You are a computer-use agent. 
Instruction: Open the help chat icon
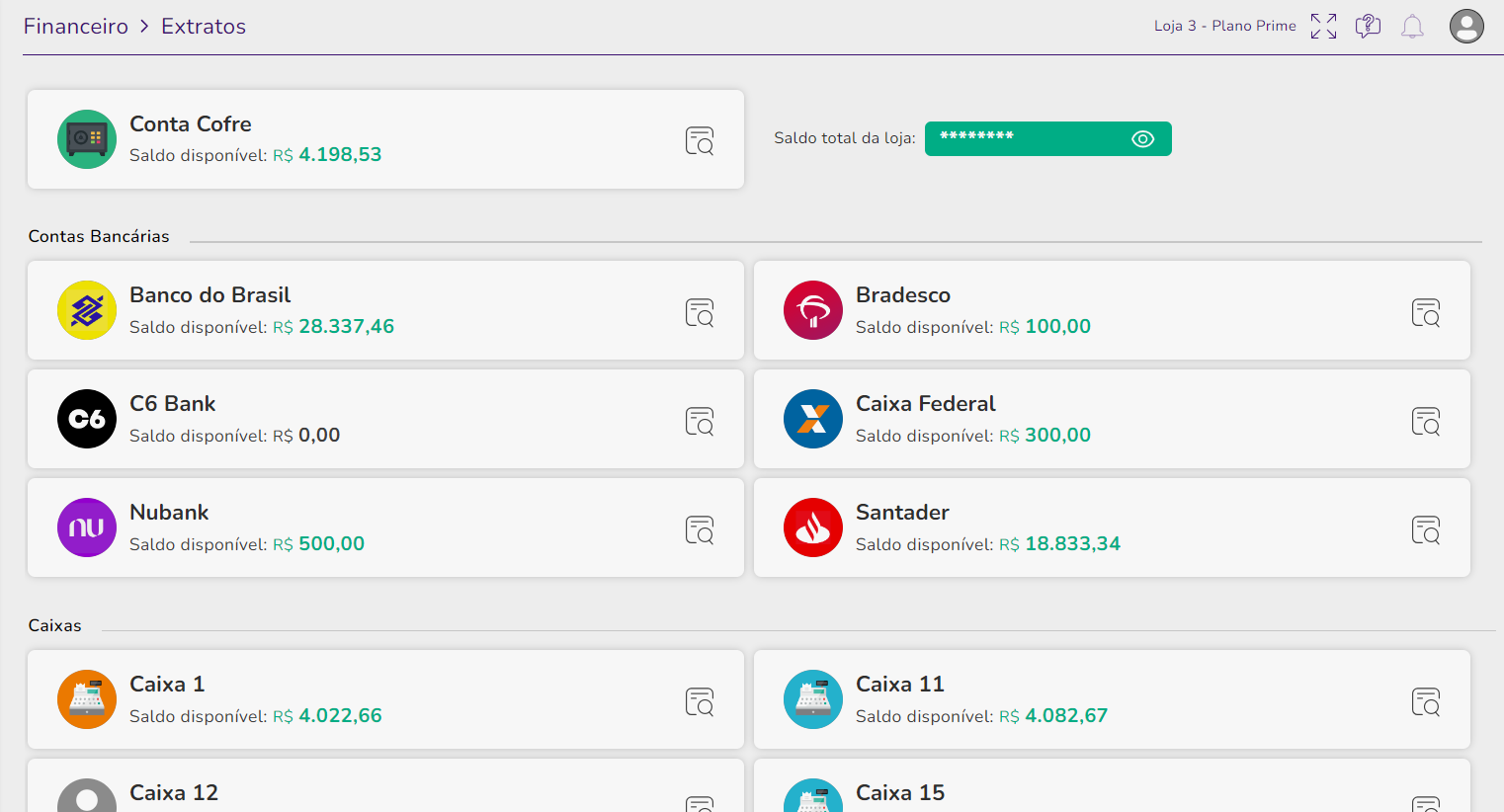point(1368,27)
